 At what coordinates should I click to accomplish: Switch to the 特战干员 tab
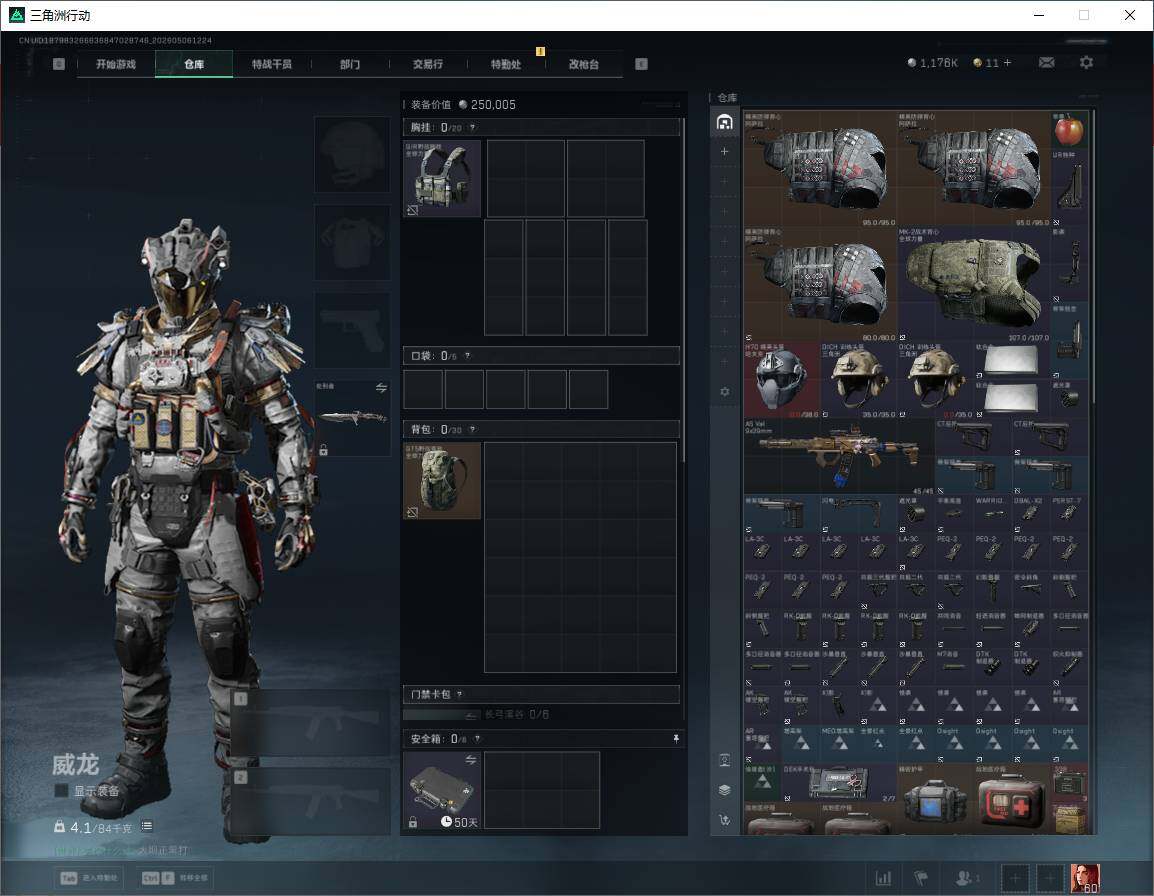[272, 64]
